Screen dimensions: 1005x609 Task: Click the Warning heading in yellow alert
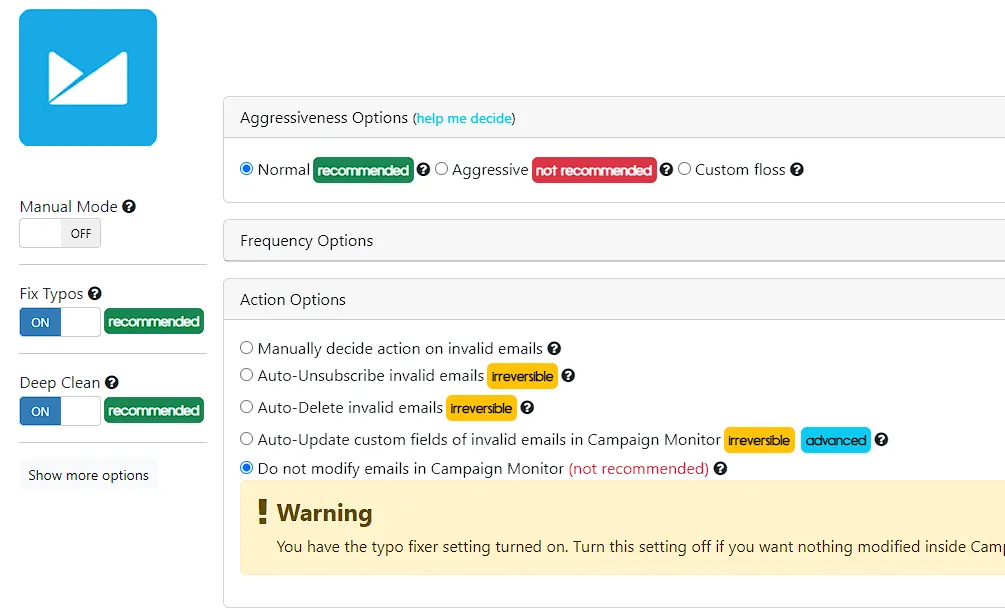click(324, 513)
